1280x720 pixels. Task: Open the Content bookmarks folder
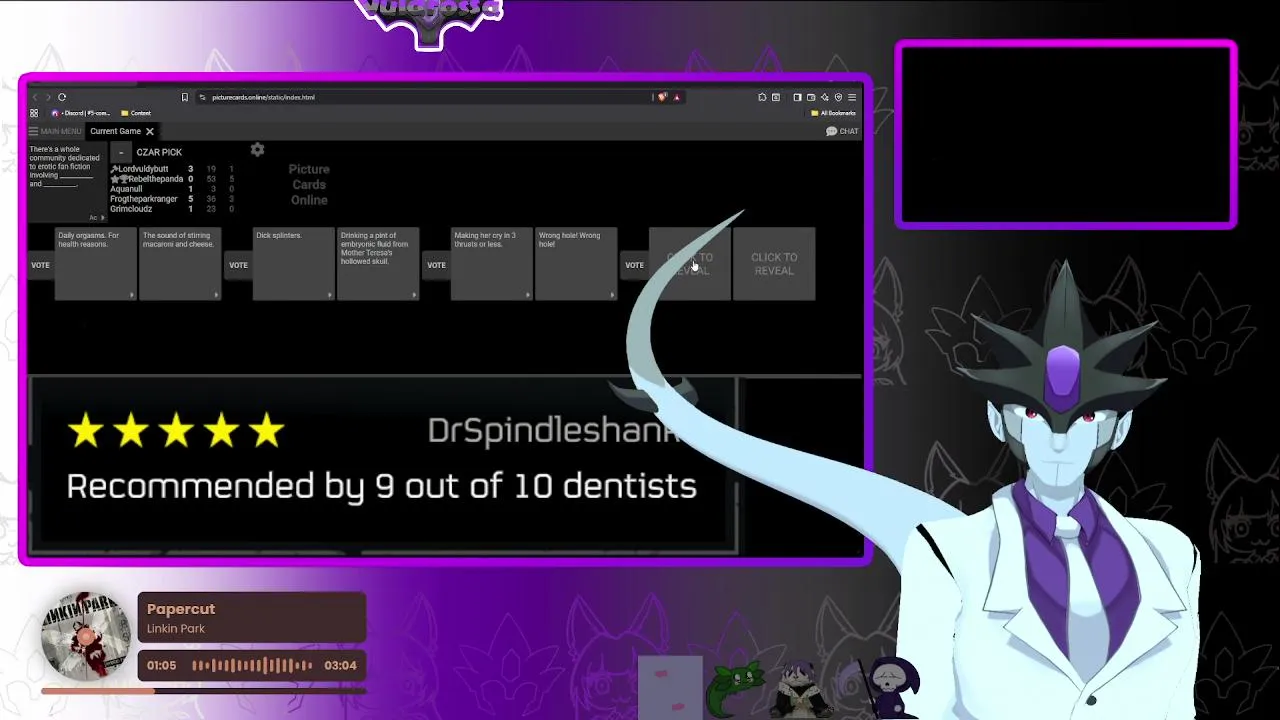point(136,113)
